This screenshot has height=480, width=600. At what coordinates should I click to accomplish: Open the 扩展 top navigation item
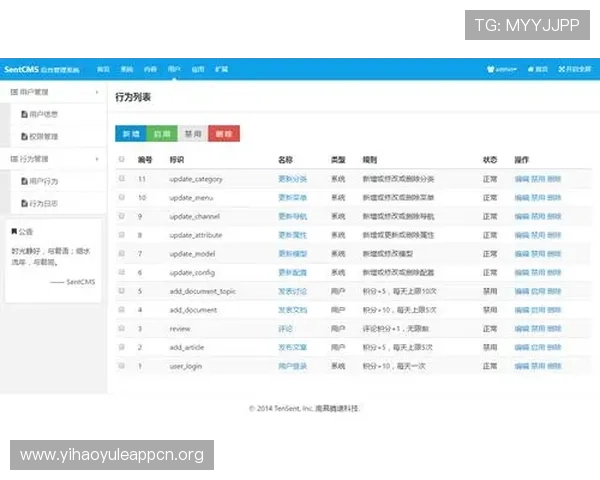tap(222, 69)
